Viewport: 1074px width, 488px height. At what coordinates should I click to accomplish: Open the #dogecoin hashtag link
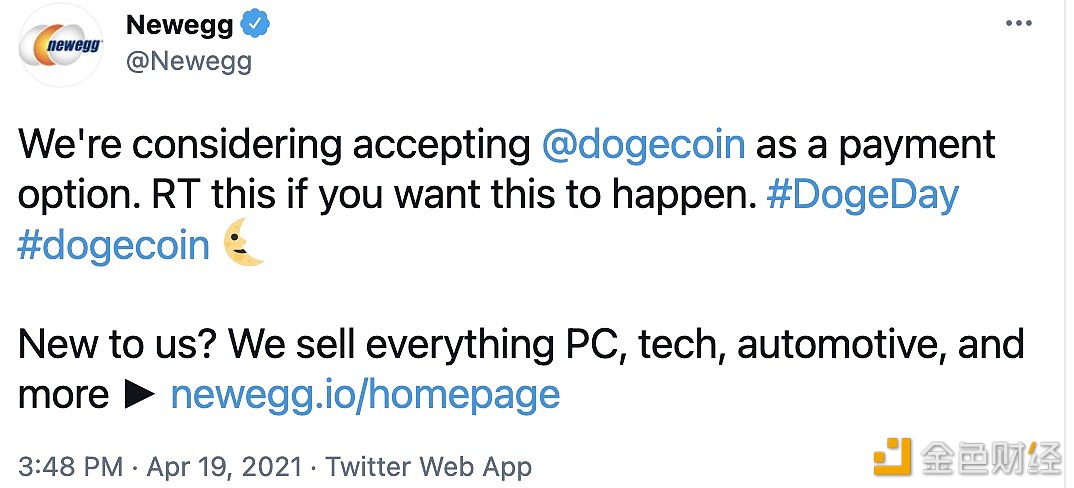113,246
